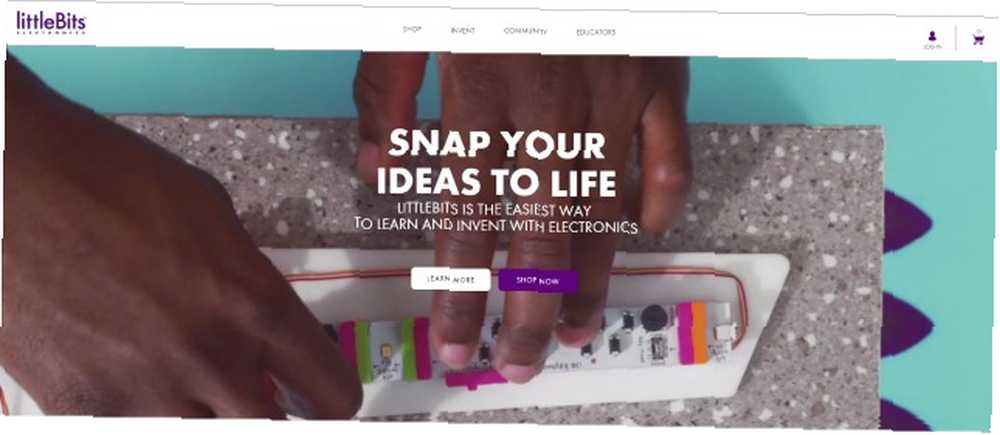Click the SNAP YOUR IDEAS TO LIFE headline
This screenshot has height=435, width=1000.
496,163
